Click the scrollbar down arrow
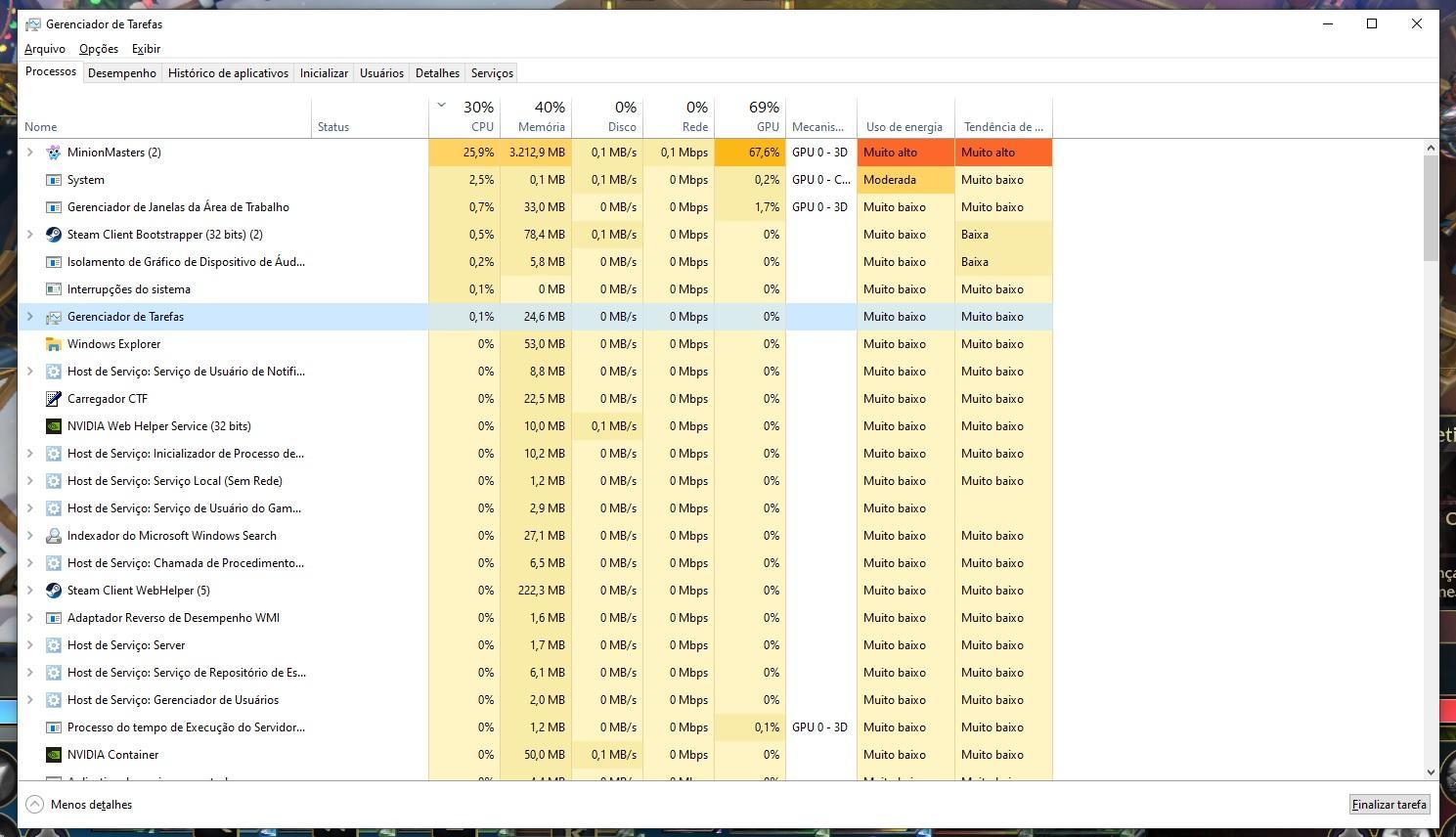 (1431, 772)
